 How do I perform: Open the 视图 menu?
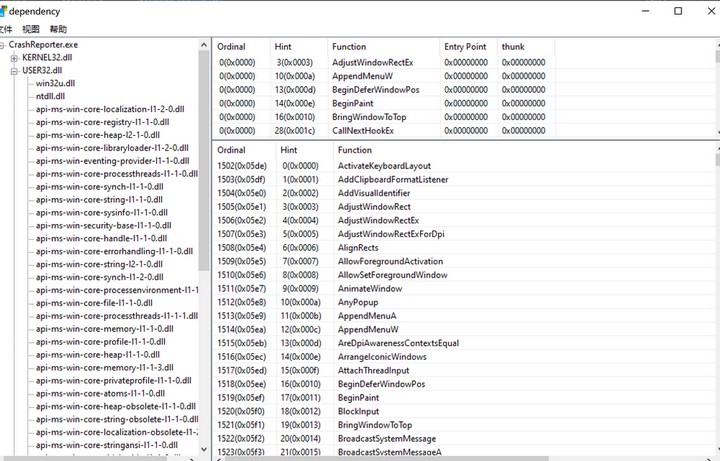31,30
